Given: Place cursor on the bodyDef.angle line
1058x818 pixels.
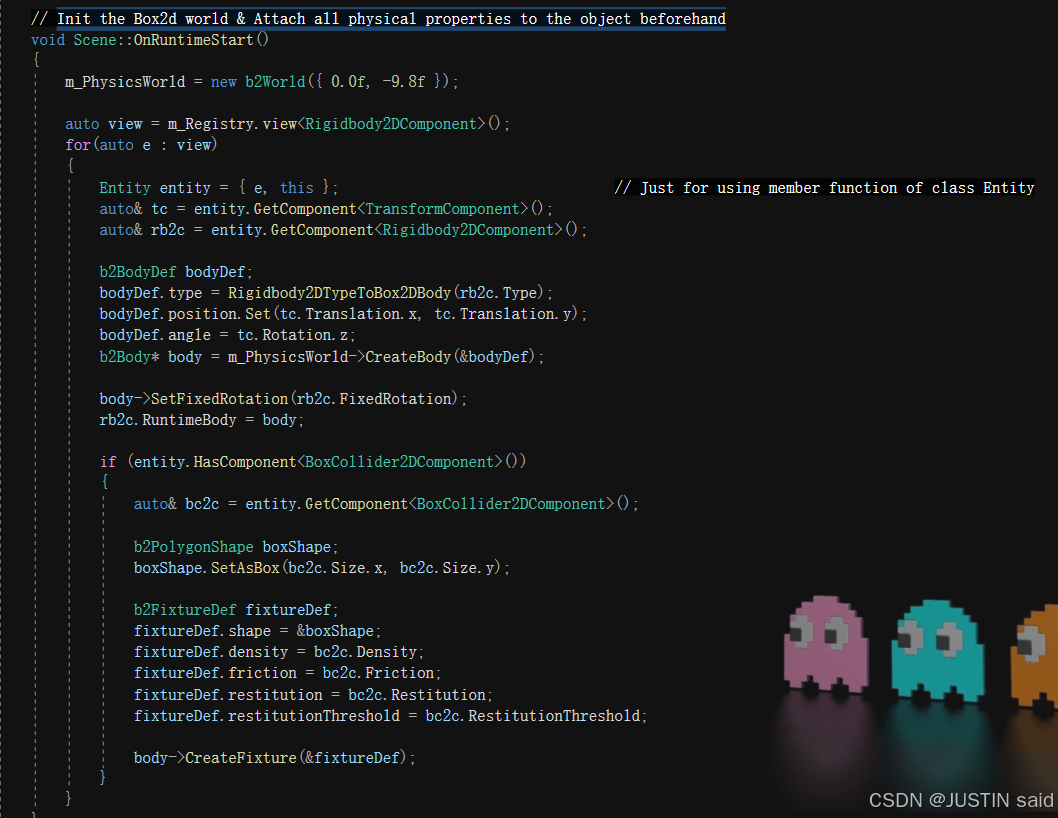Looking at the screenshot, I should 227,335.
